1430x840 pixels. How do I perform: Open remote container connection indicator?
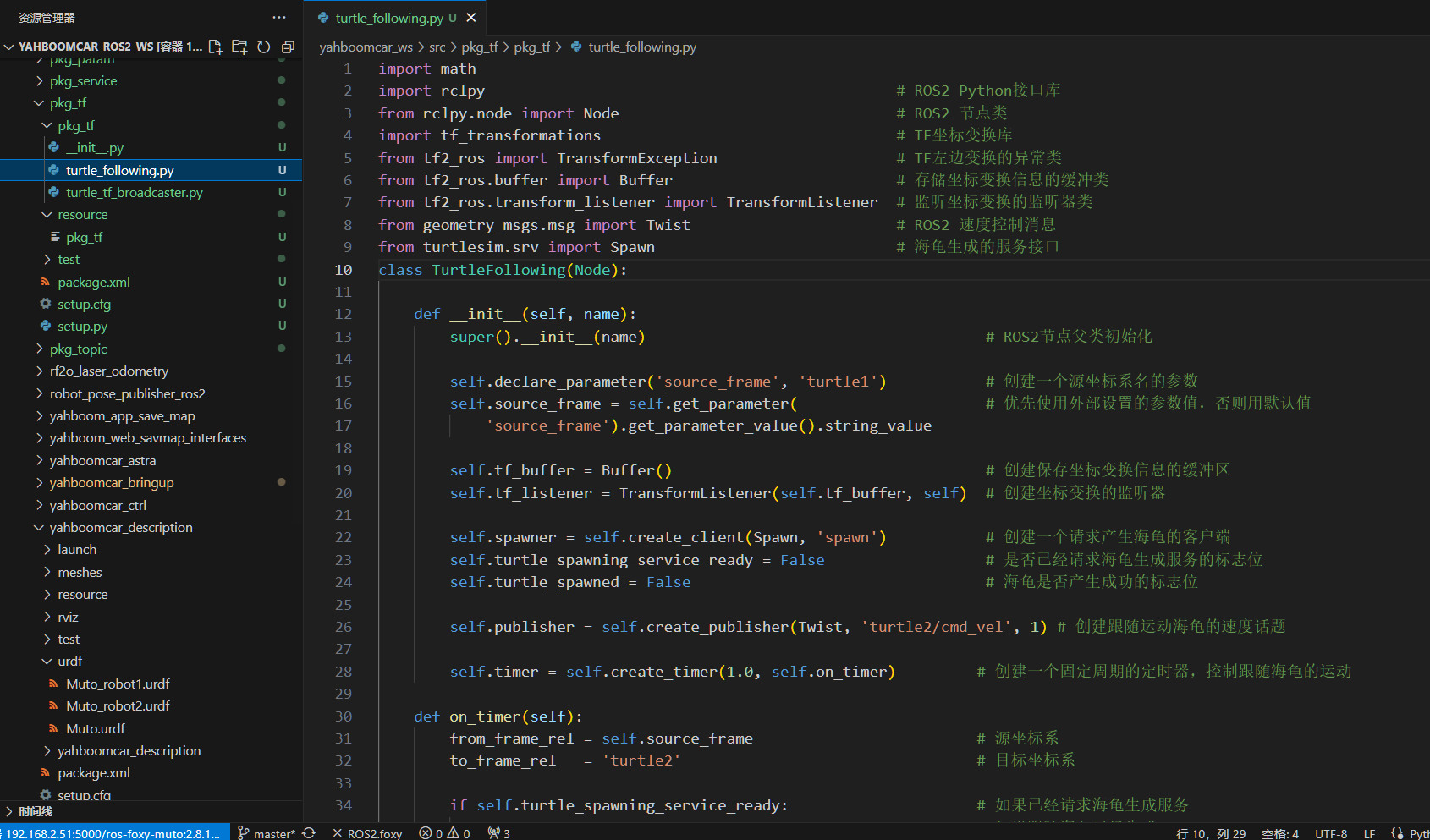(x=113, y=833)
